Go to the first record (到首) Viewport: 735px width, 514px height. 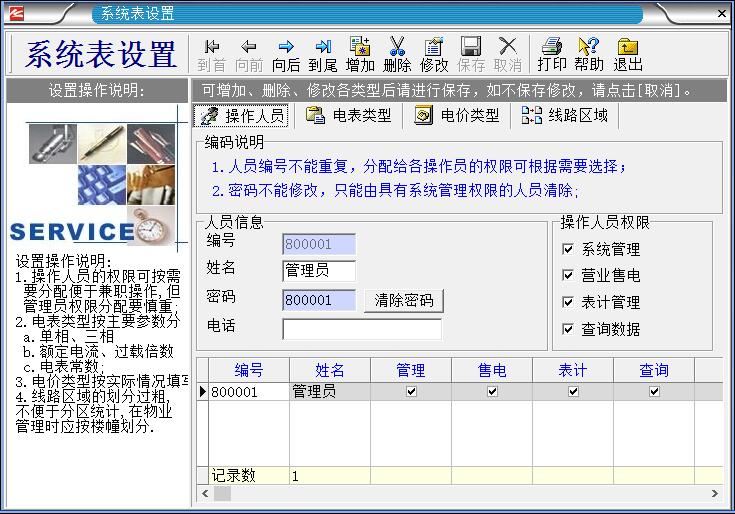211,54
